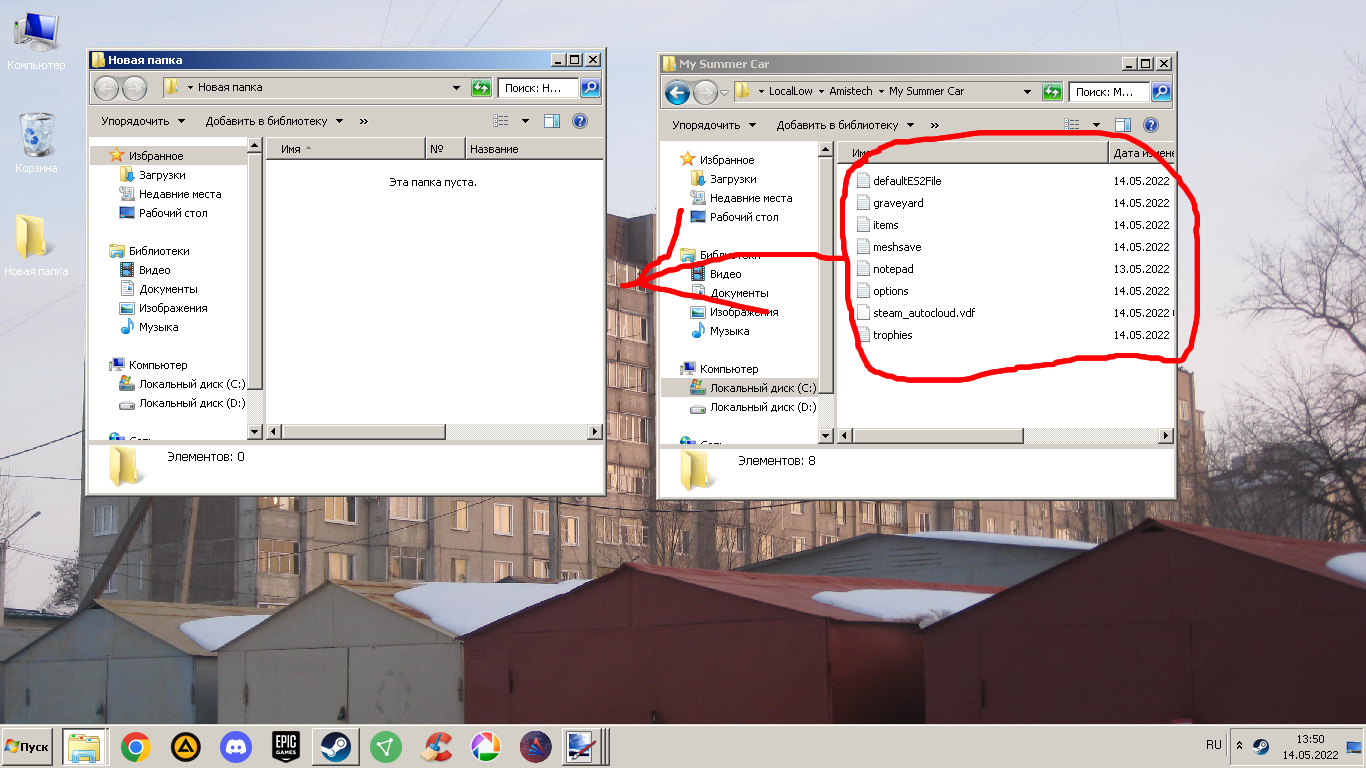Click the green paper-plane taskbar icon
The image size is (1366, 768).
point(386,747)
